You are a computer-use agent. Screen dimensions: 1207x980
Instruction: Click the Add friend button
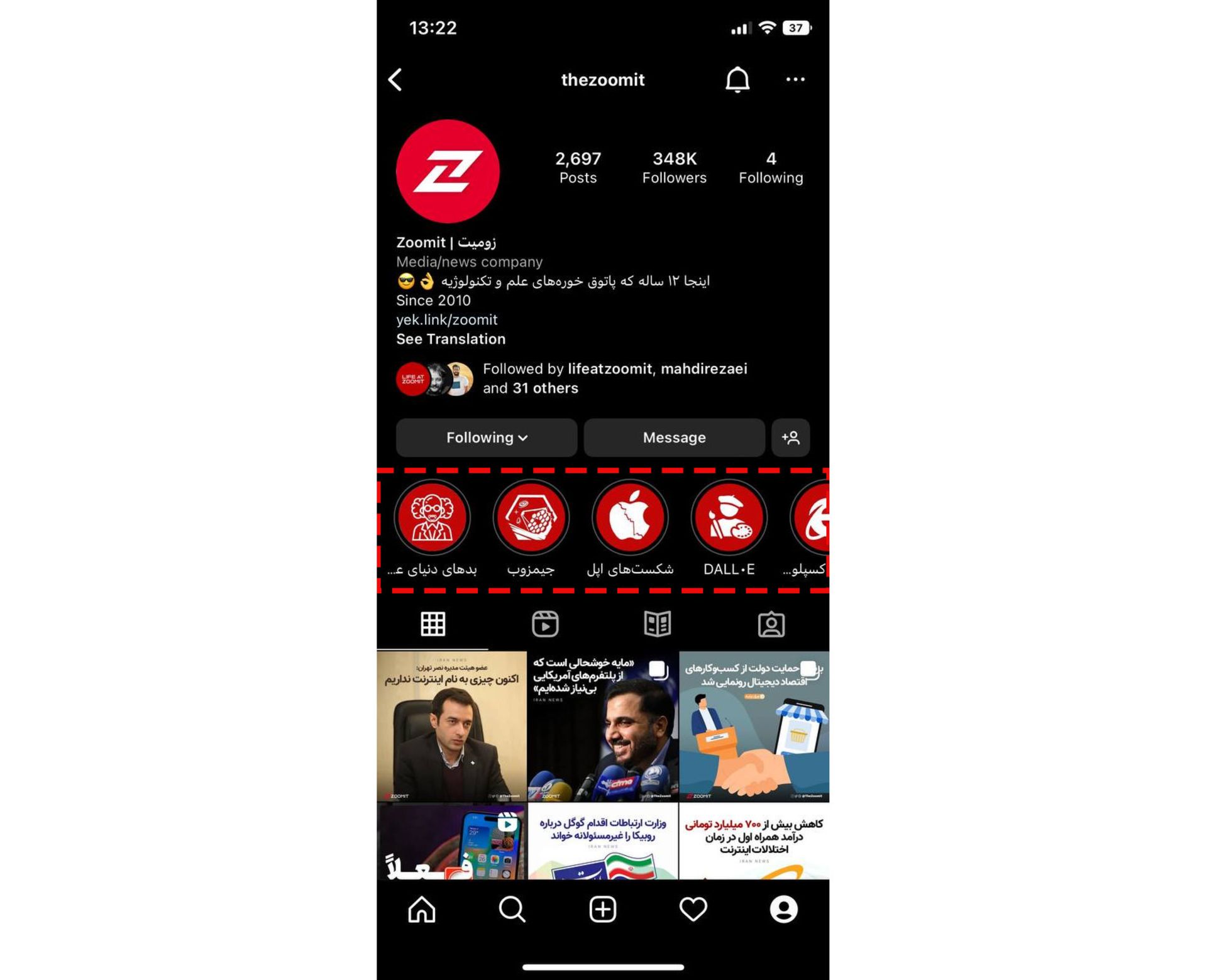[792, 437]
